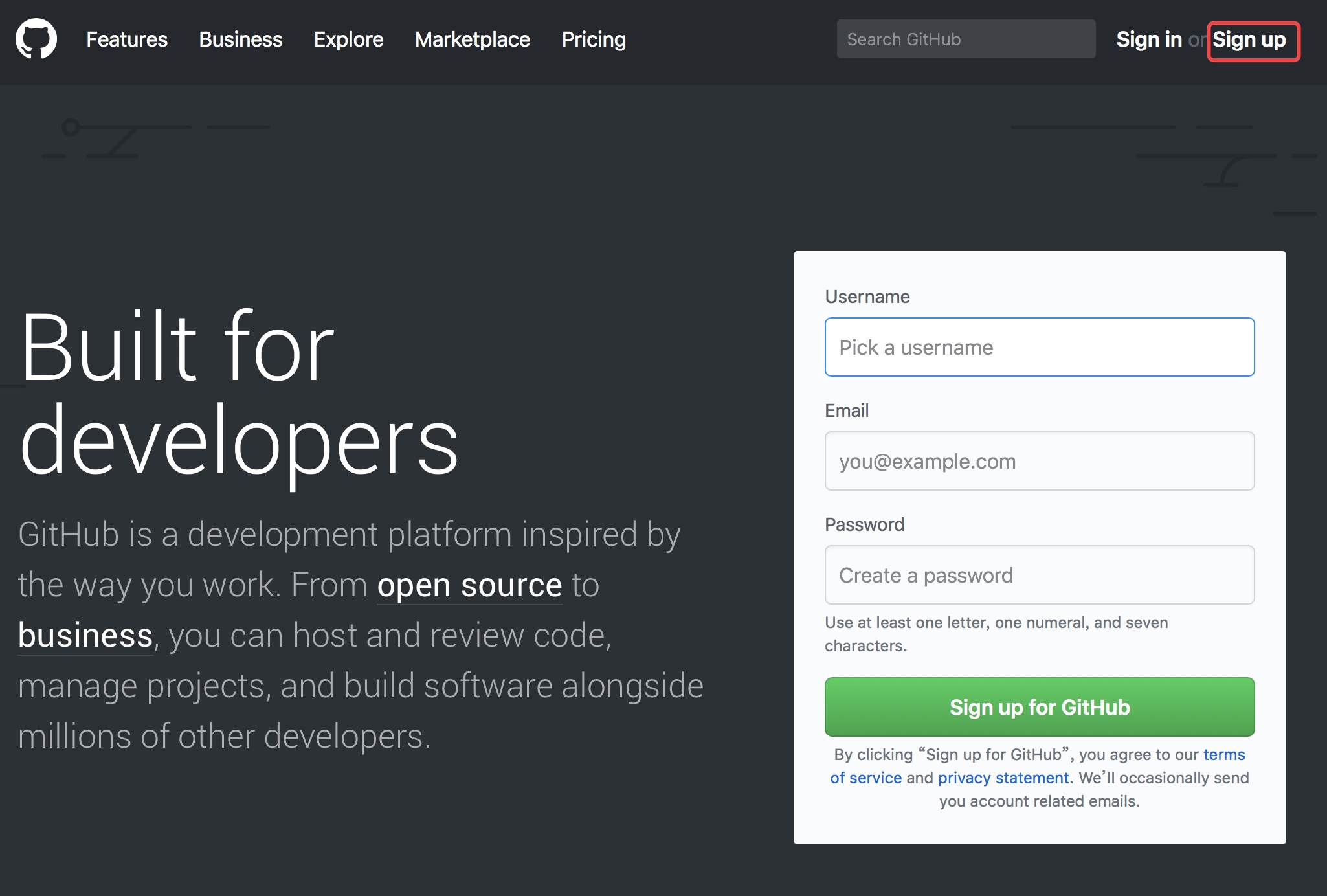Click the Password label
This screenshot has height=896, width=1327.
864,524
